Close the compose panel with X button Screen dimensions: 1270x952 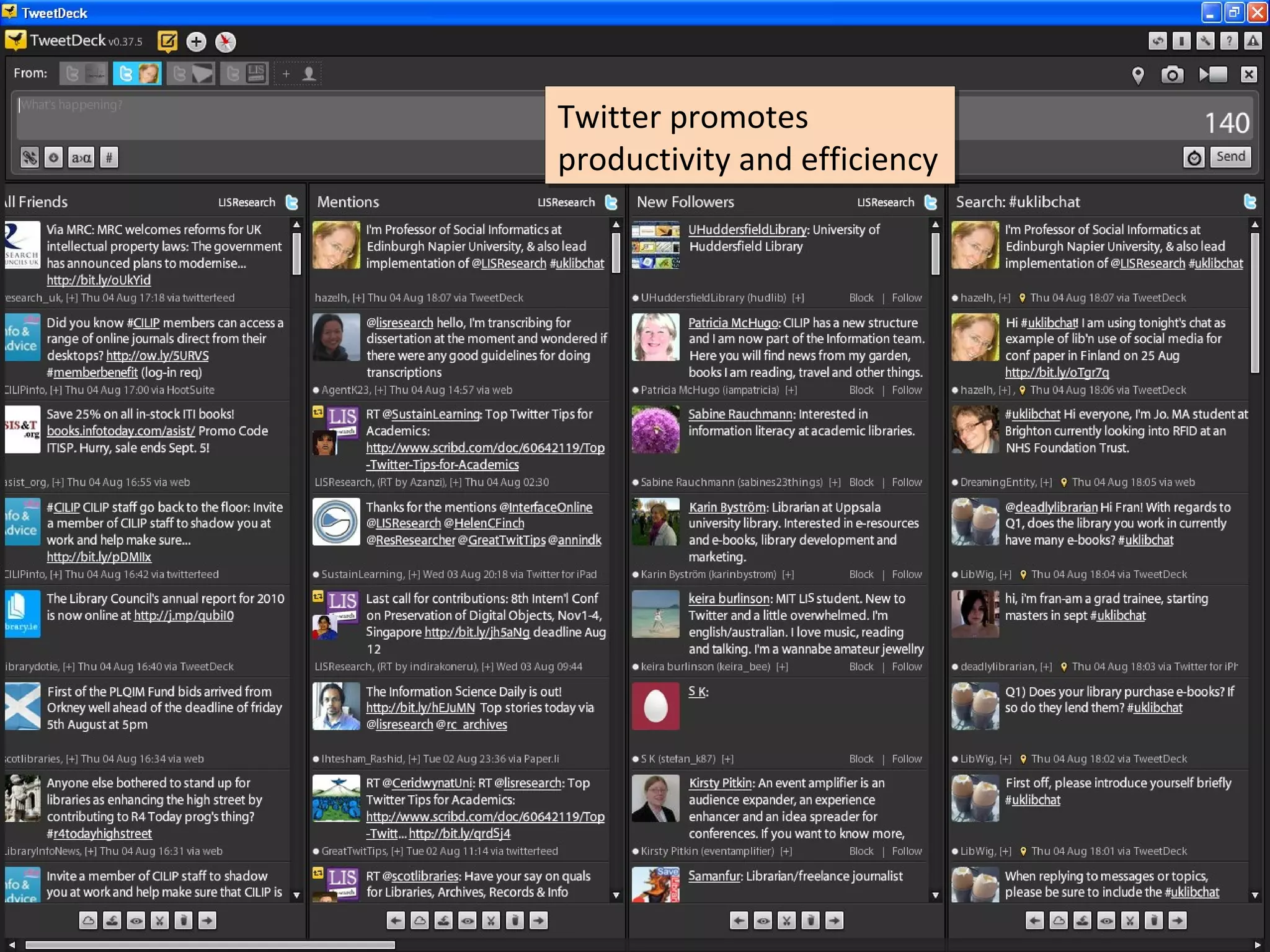tap(1249, 75)
